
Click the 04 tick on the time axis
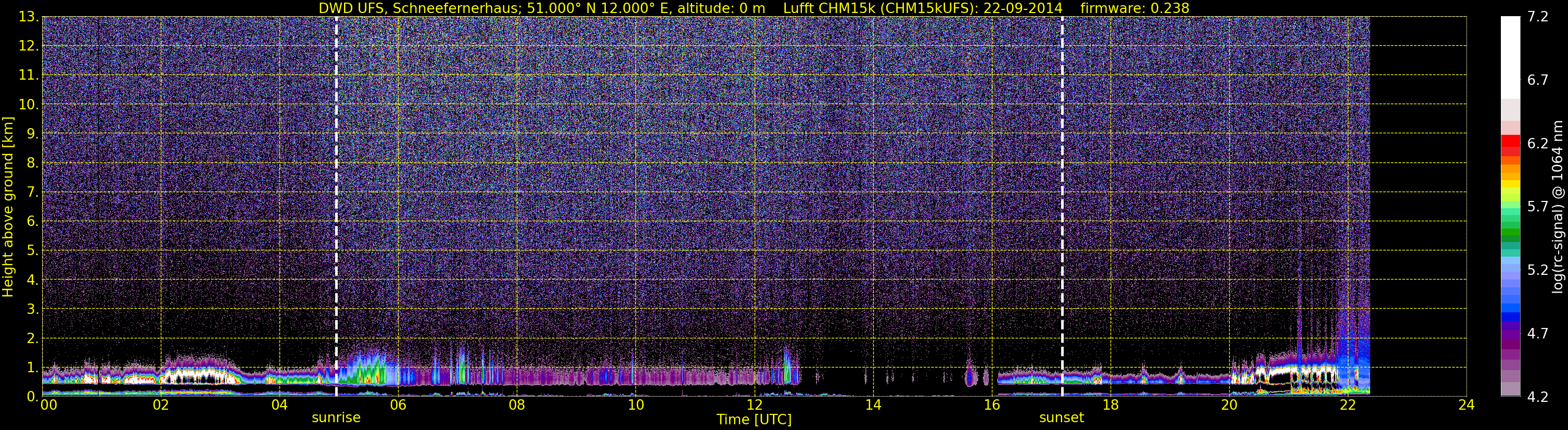coord(279,405)
